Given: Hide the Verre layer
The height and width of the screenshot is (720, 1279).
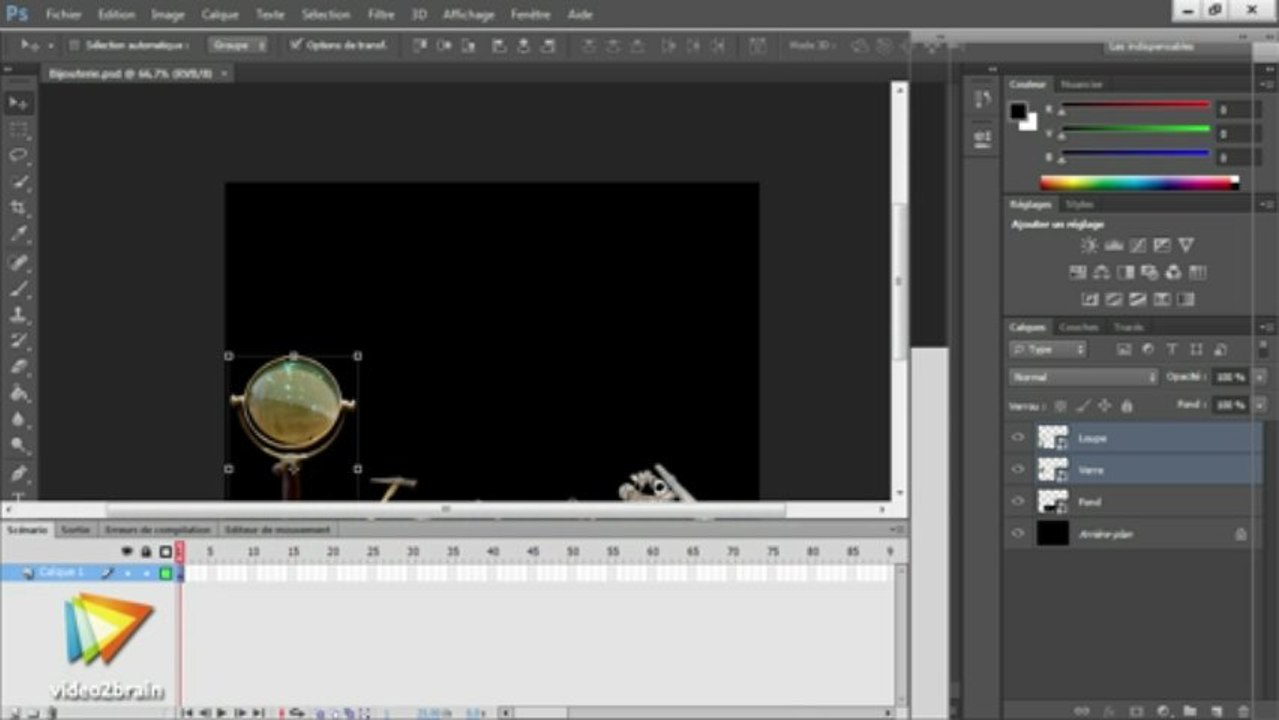Looking at the screenshot, I should (1018, 469).
